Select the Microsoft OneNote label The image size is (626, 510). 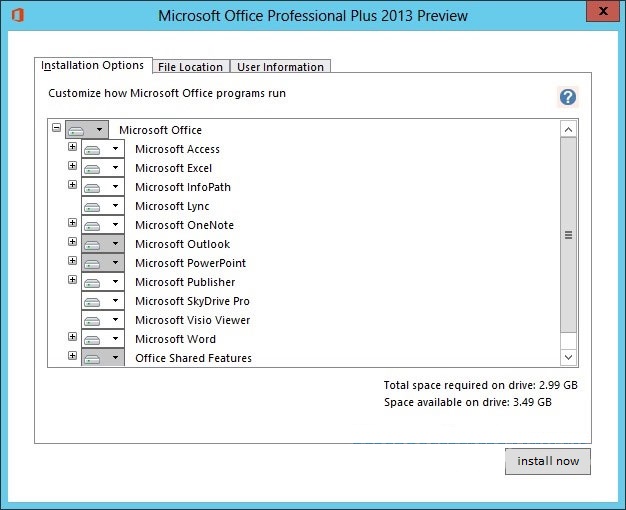tap(184, 225)
